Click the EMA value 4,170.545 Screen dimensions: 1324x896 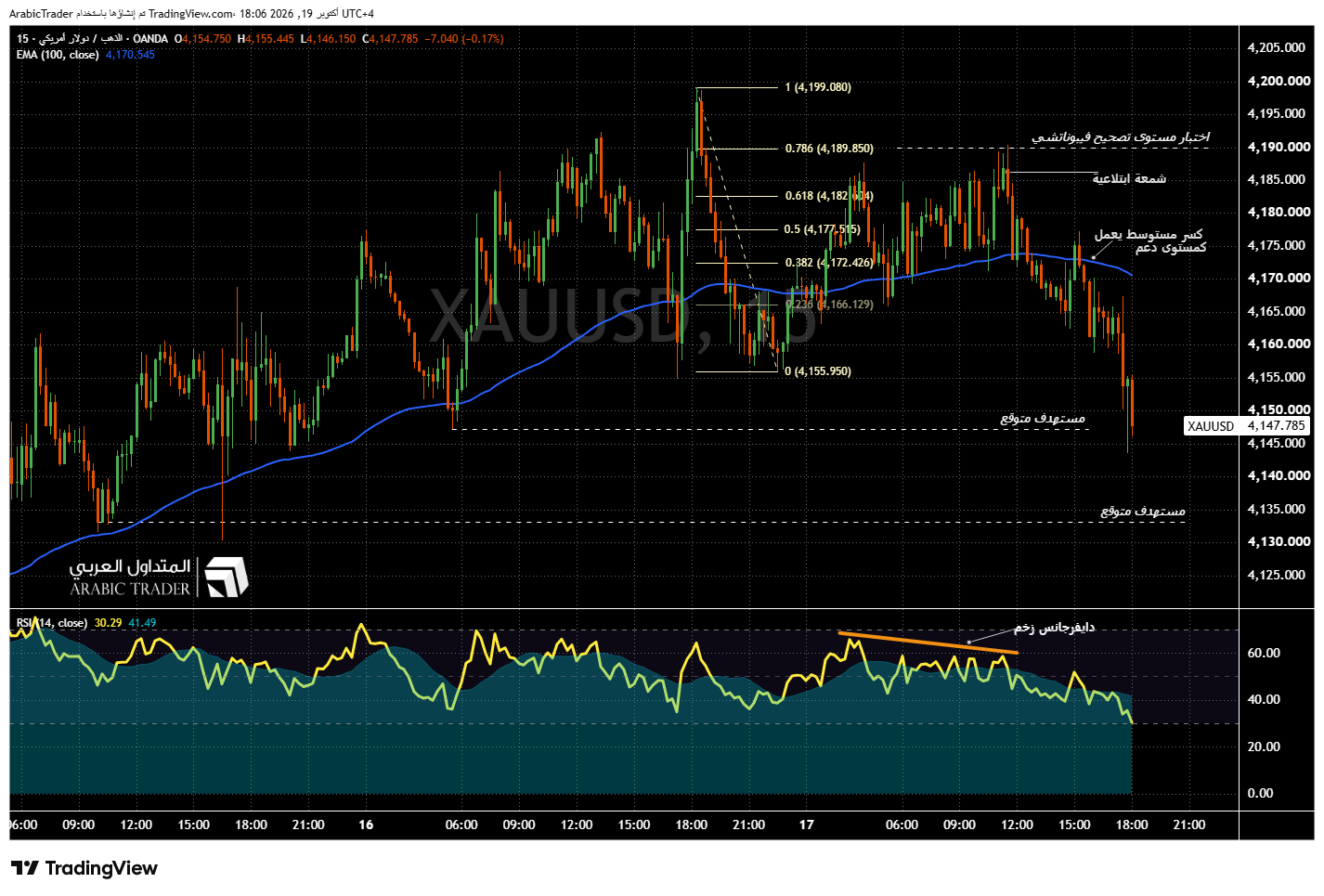pyautogui.click(x=130, y=55)
